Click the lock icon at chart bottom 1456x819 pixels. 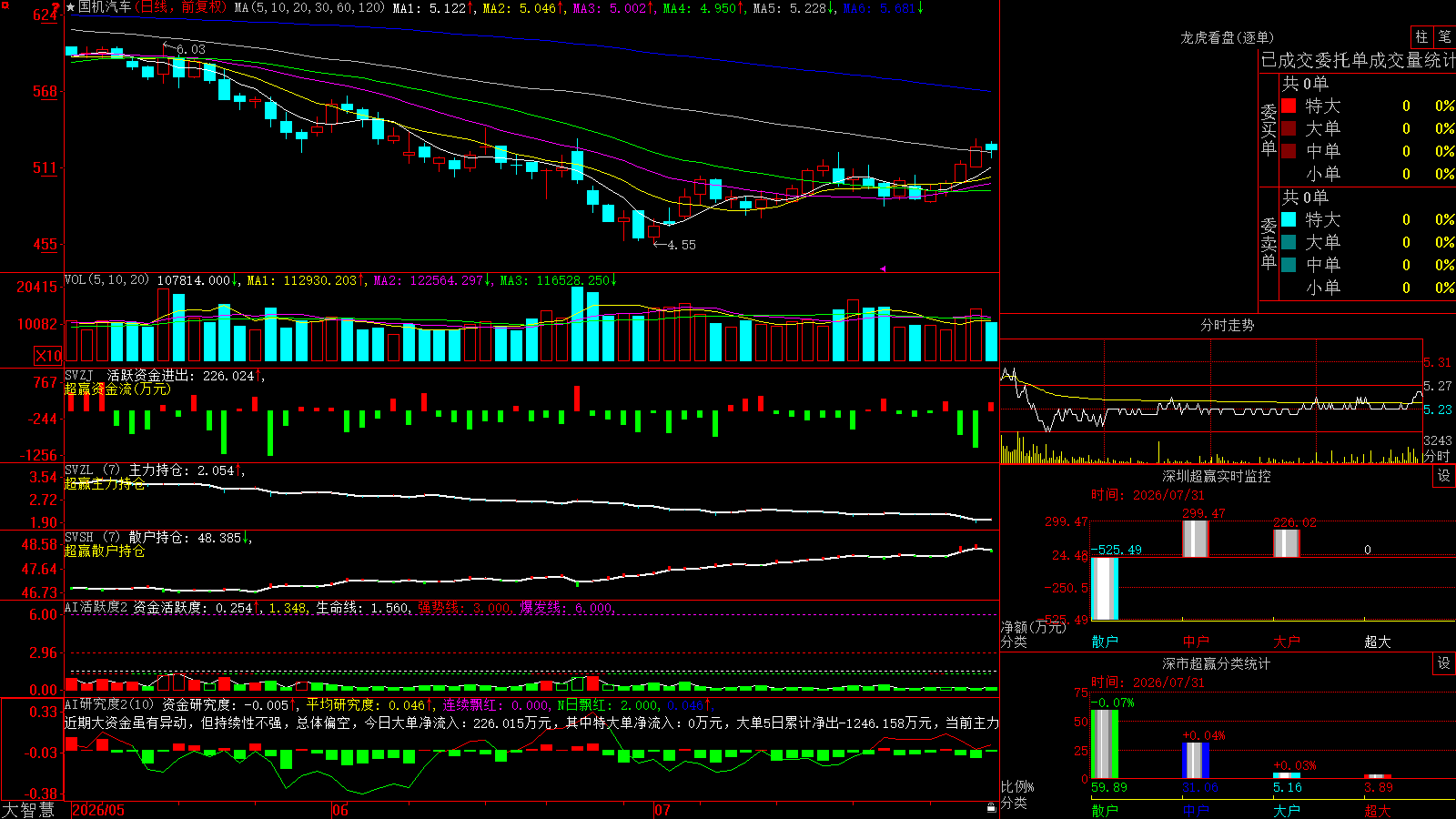(991, 807)
